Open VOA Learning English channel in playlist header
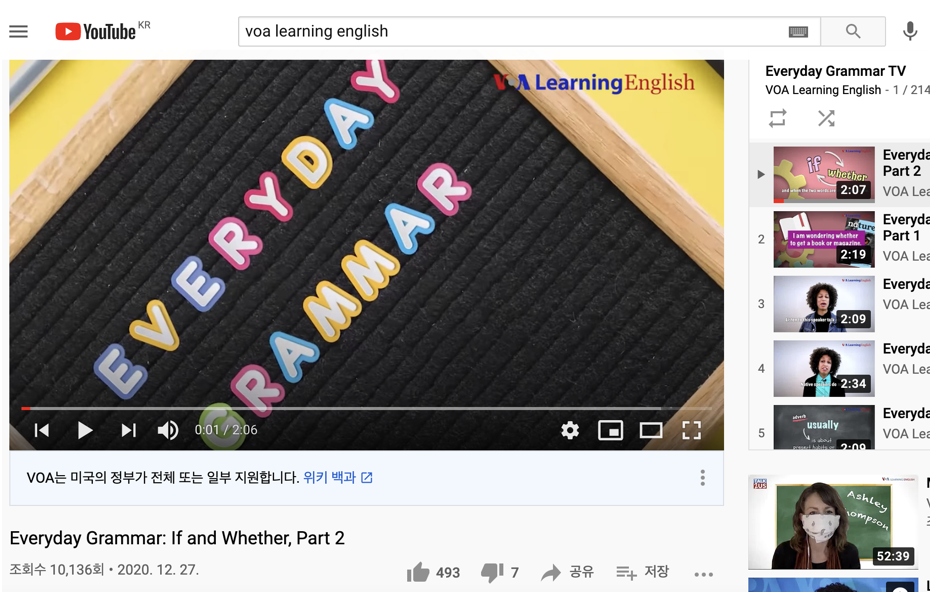This screenshot has width=934, height=600. click(x=823, y=90)
